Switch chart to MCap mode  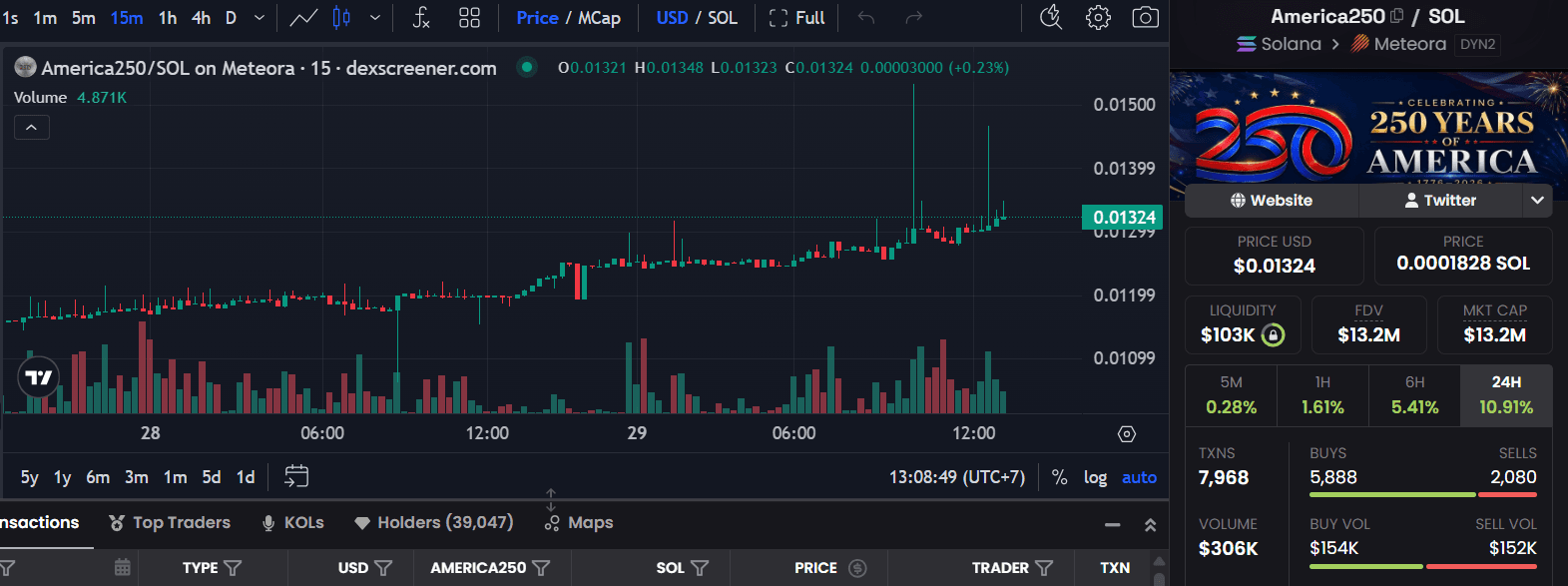[599, 18]
